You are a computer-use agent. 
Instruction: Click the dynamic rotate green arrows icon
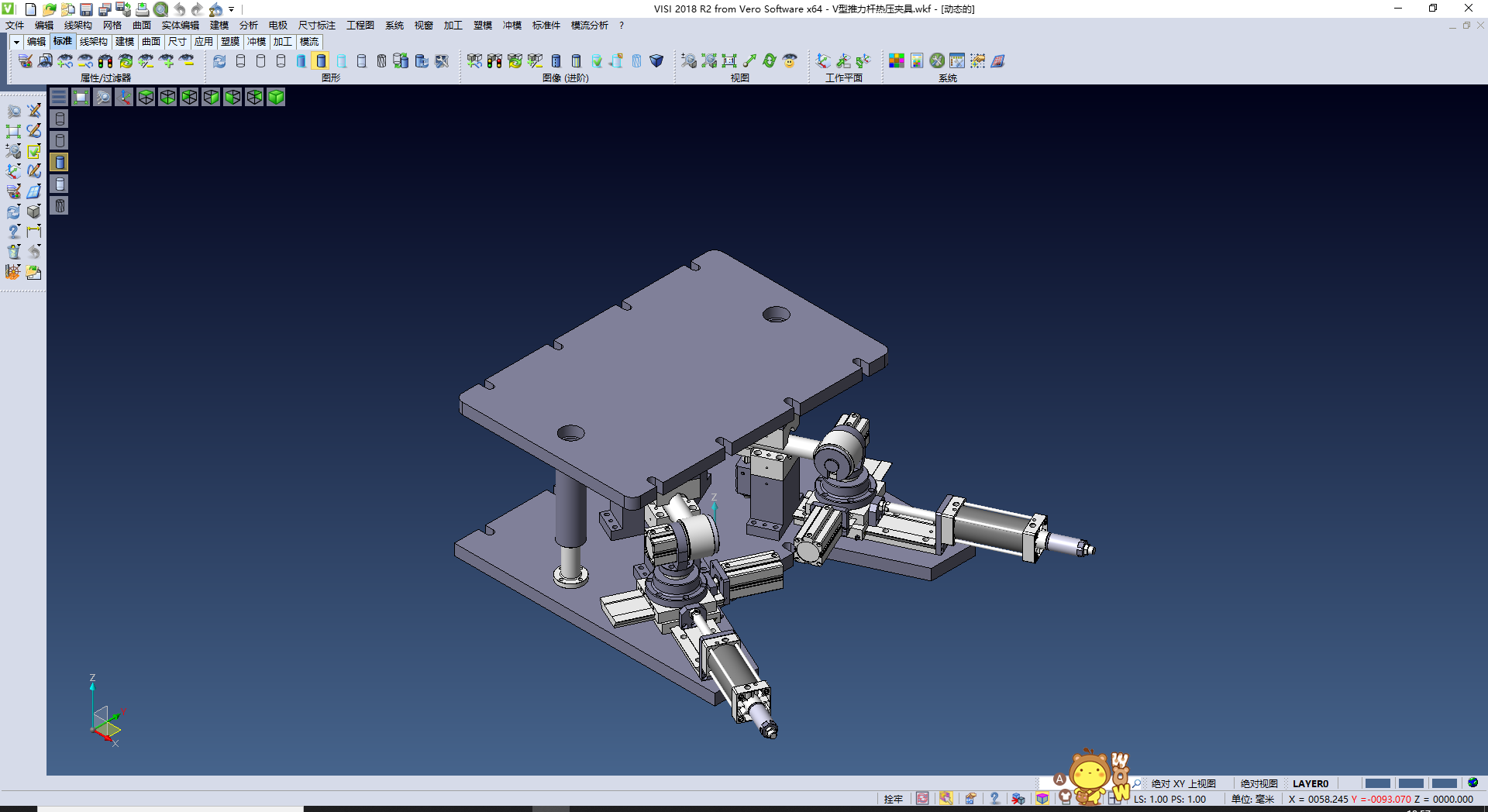click(770, 61)
